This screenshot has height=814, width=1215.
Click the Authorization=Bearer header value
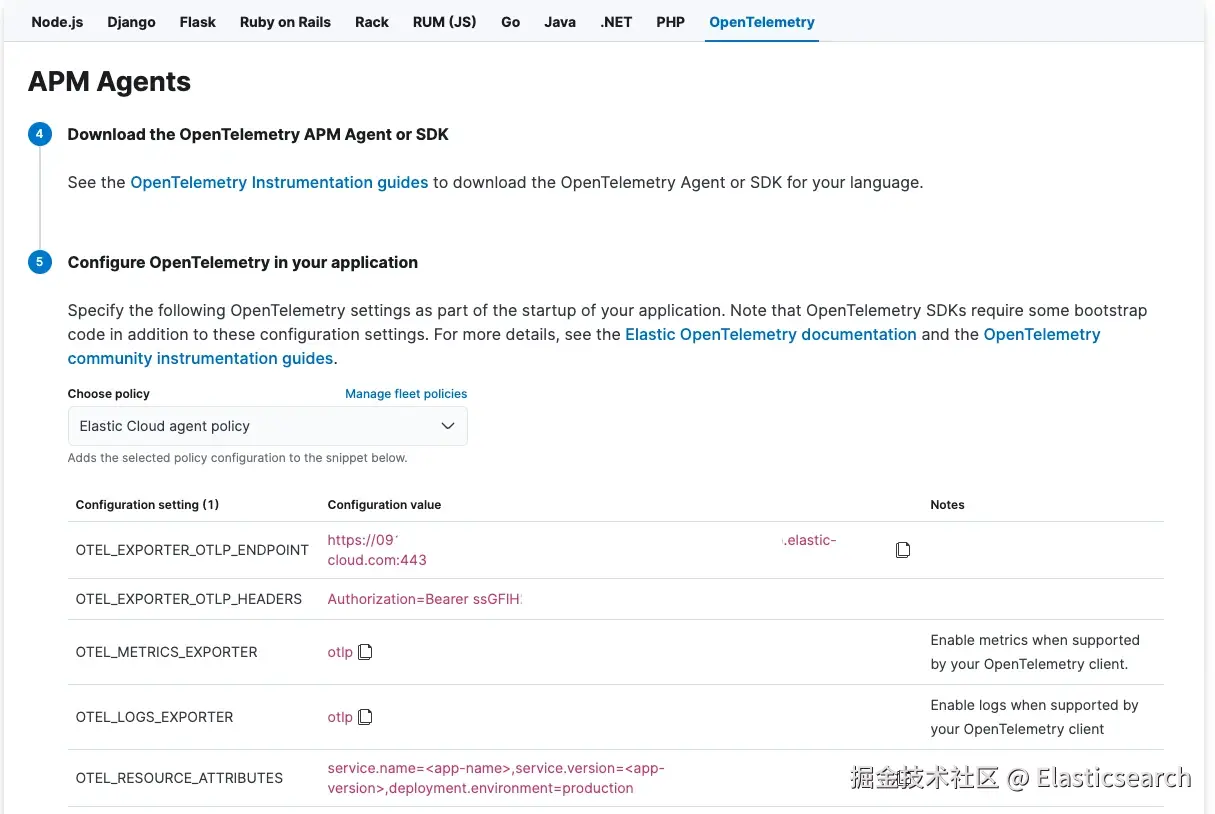point(425,599)
